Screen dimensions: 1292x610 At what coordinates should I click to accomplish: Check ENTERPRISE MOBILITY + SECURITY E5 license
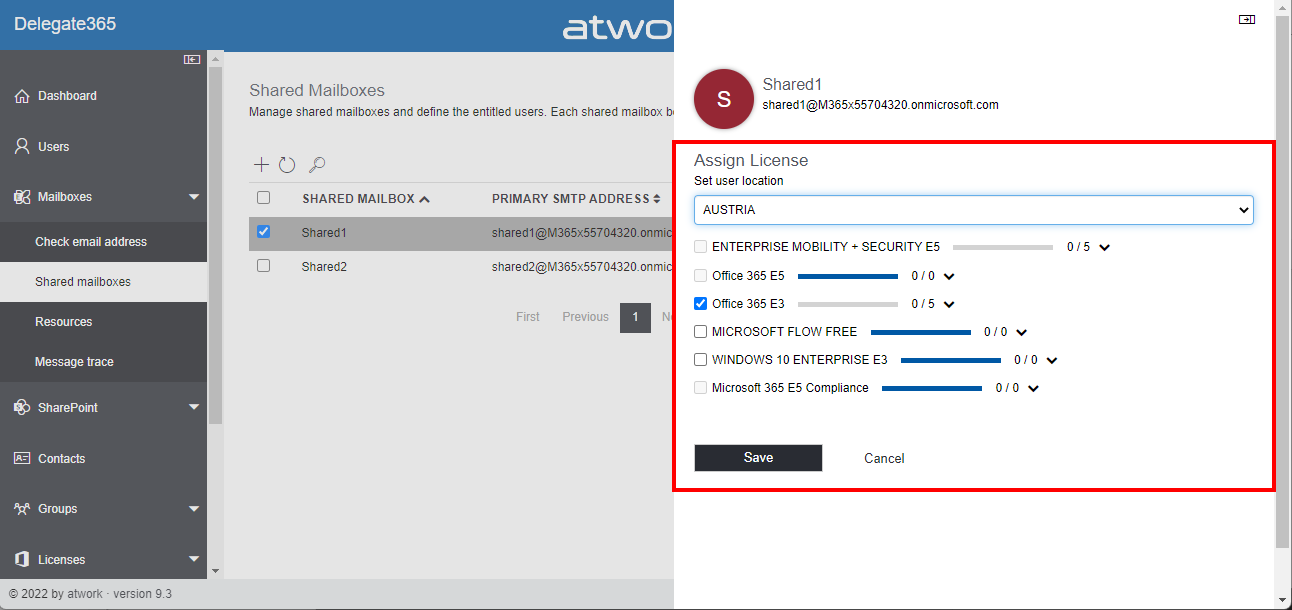(x=701, y=246)
